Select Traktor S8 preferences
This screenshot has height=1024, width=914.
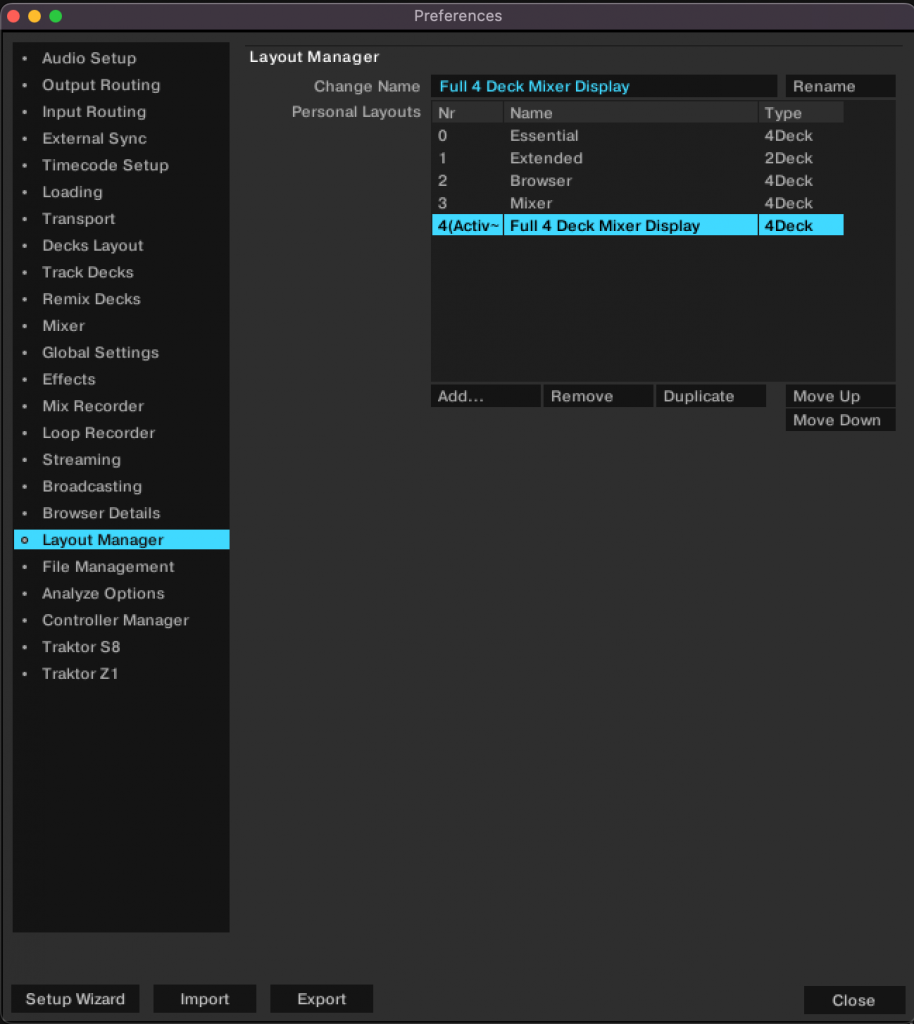121,647
